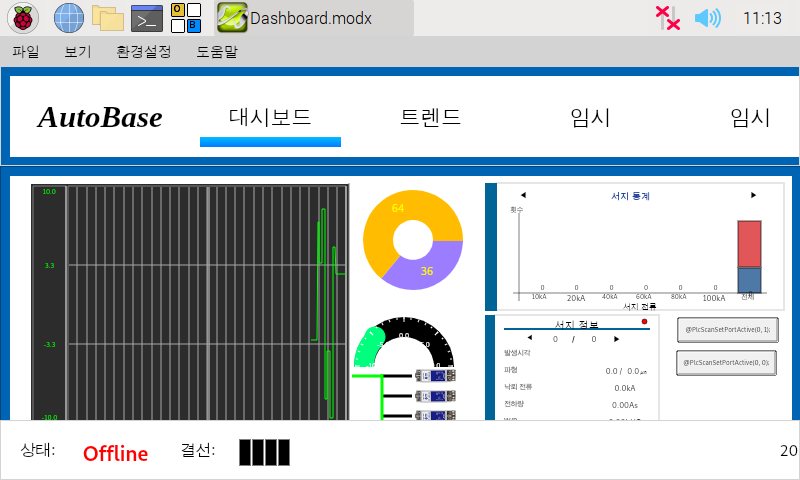Select the Dashboard.modx taskbar window entry

[x=314, y=18]
